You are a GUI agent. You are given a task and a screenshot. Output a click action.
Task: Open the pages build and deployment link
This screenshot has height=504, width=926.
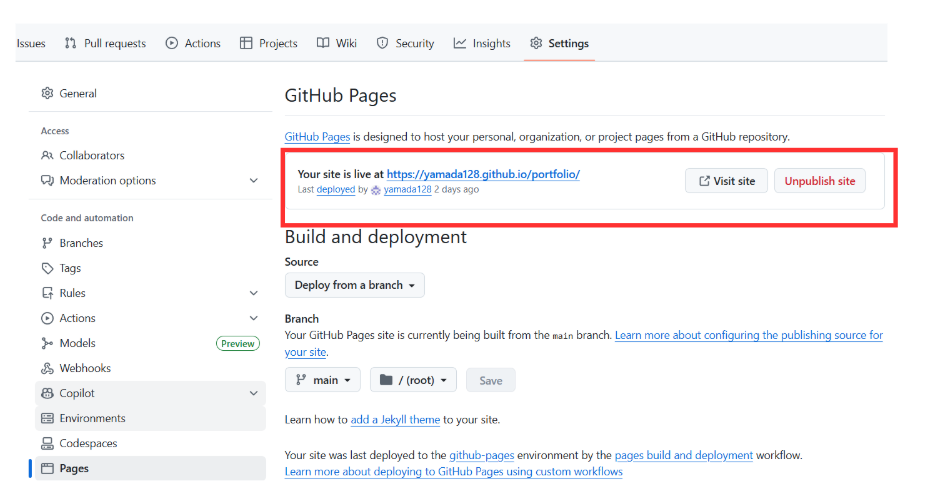click(684, 456)
